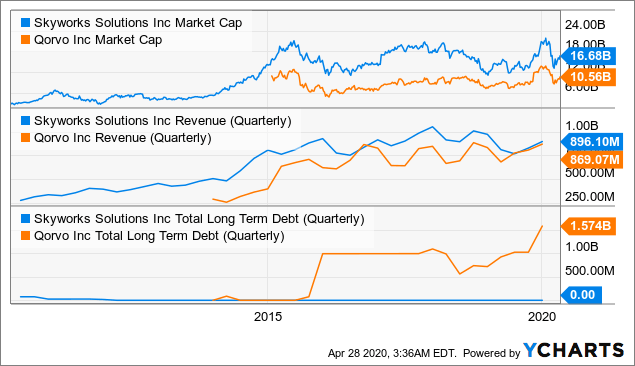Screen dimensions: 635x366
Task: Select 'Skyworks Solutions Inc Total Long Term Debt' legend
Action: [x=199, y=219]
